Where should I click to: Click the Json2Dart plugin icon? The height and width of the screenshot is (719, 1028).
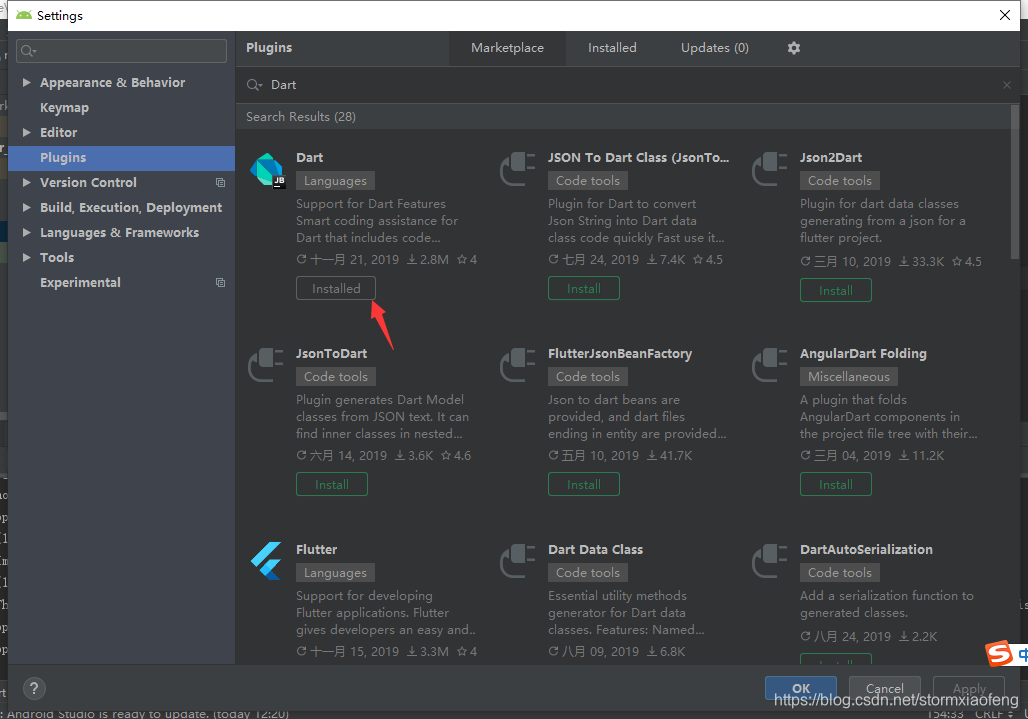(770, 169)
